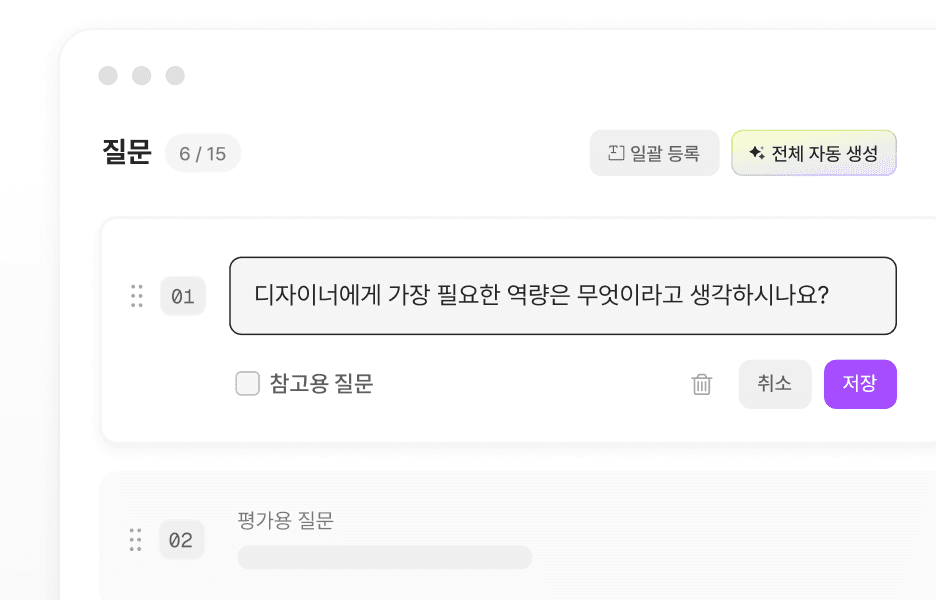This screenshot has width=936, height=600.
Task: Start 전체 자동 생성 auto generation
Action: click(x=814, y=153)
